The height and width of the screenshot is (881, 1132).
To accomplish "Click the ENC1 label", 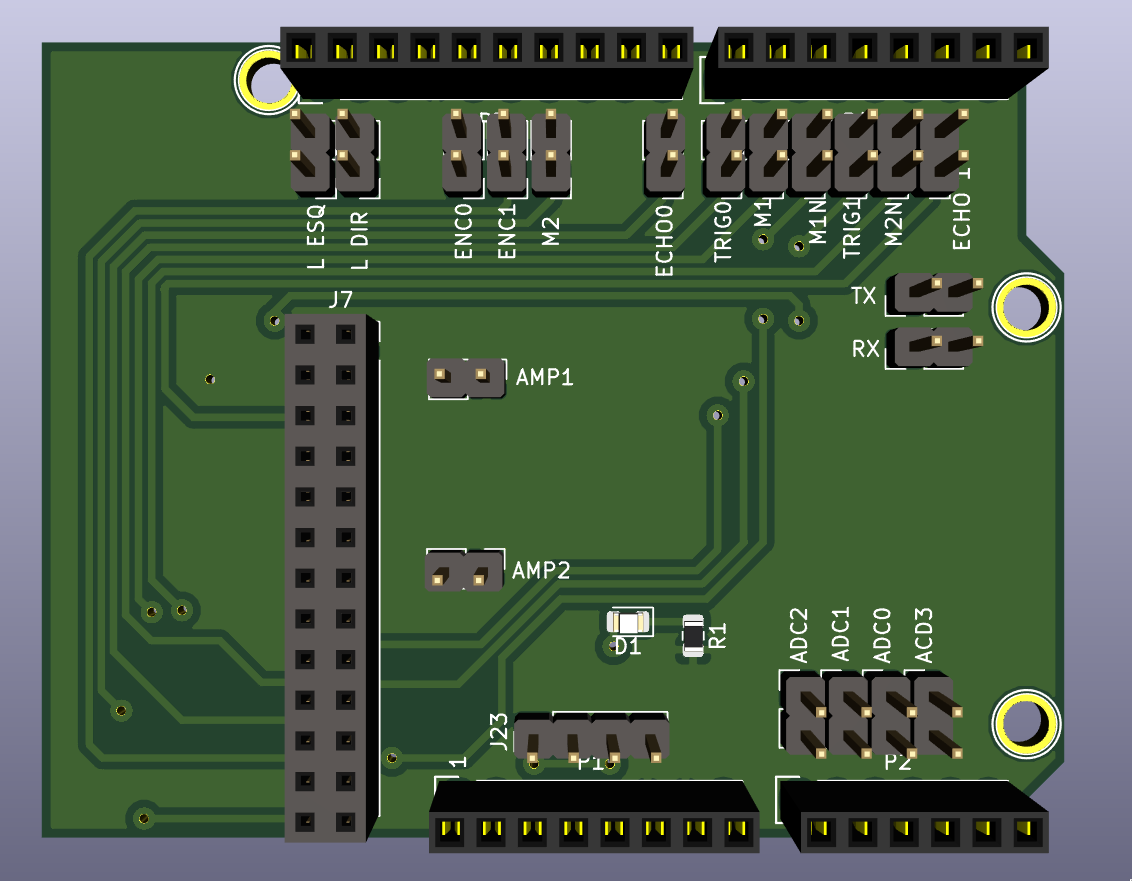I will click(506, 231).
